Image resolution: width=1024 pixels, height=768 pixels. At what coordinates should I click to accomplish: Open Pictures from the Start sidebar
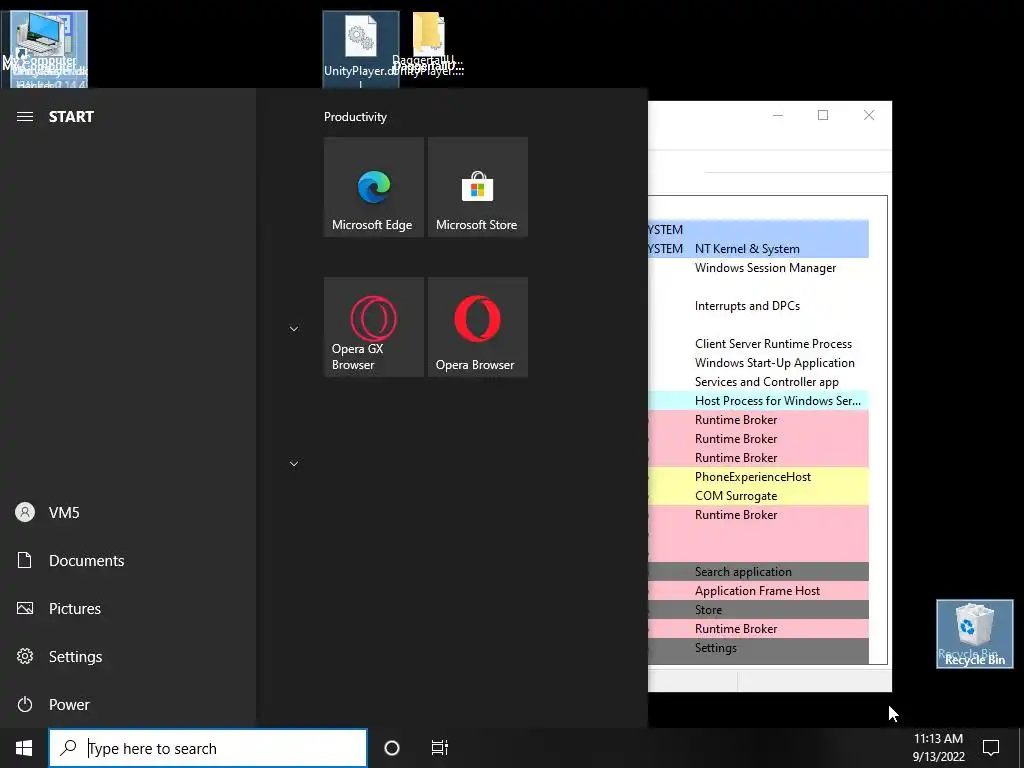128,608
